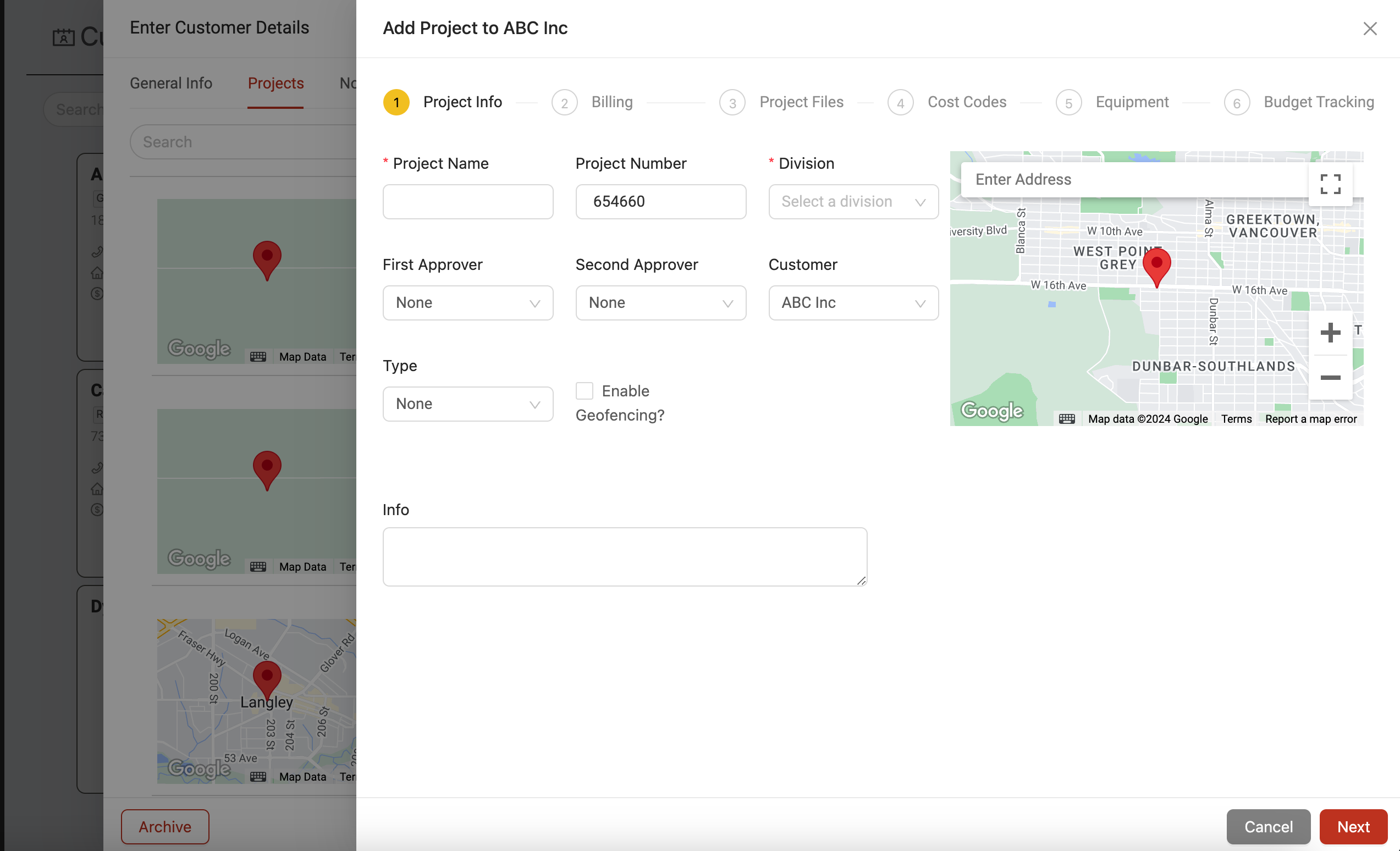Open the Customer dropdown showing ABC Inc
The image size is (1400, 851).
pyautogui.click(x=853, y=303)
